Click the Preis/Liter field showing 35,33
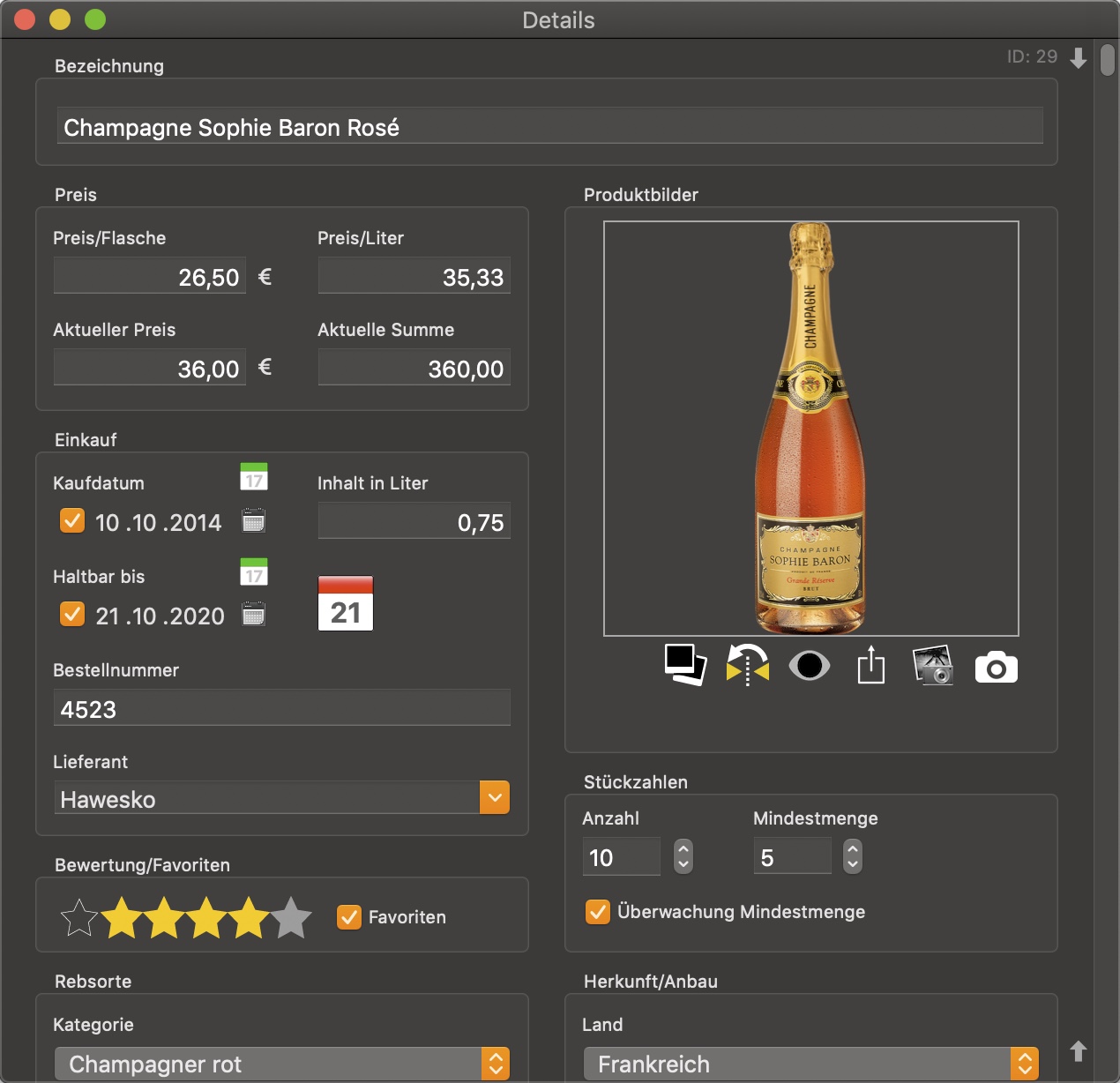The height and width of the screenshot is (1083, 1120). (x=414, y=276)
